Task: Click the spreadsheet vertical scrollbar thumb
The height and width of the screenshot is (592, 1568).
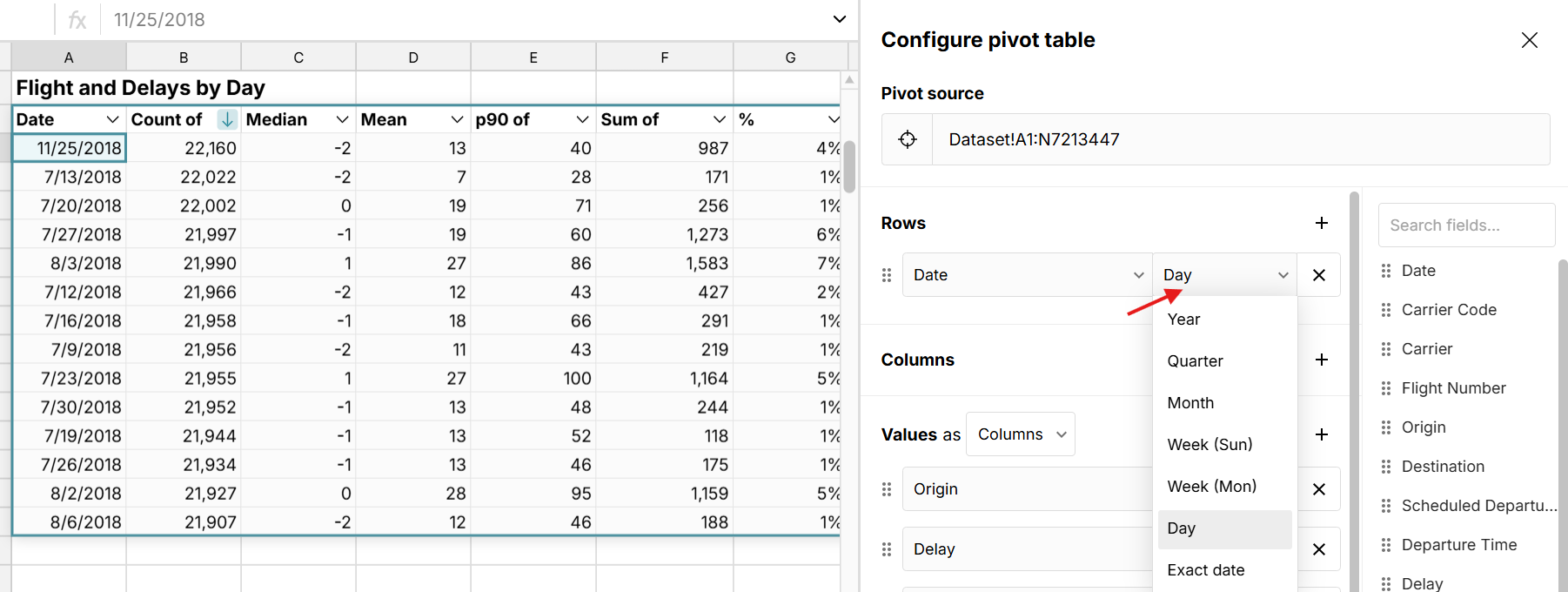Action: [x=849, y=165]
